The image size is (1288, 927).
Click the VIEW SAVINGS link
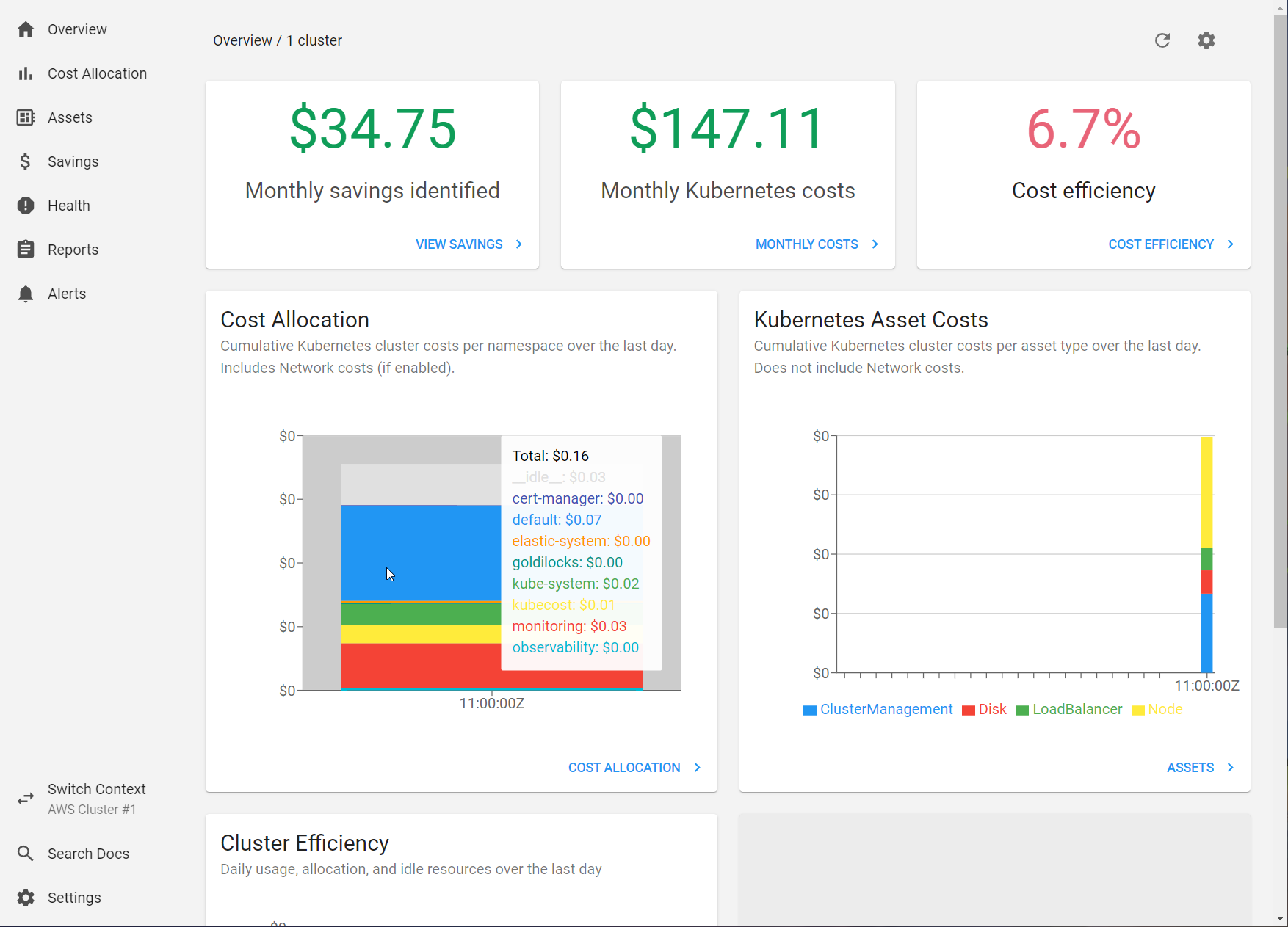click(x=459, y=244)
